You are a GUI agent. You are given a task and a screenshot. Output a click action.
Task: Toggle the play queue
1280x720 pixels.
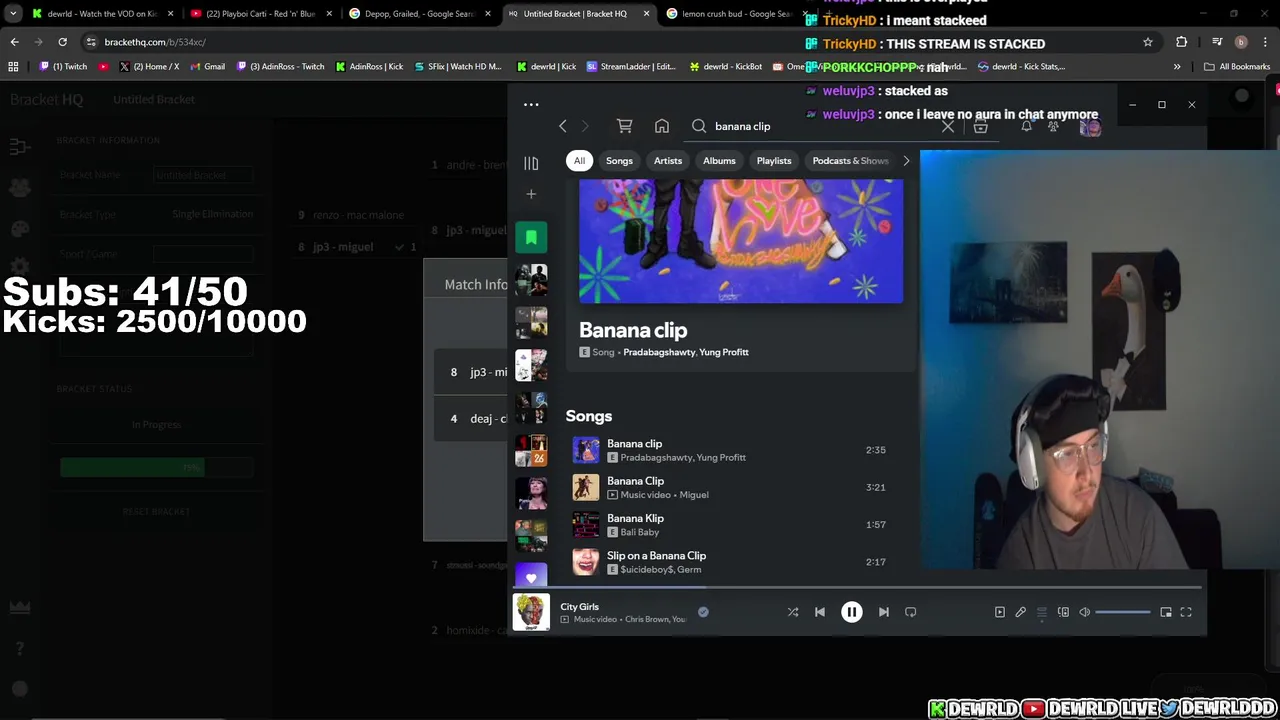[1041, 612]
